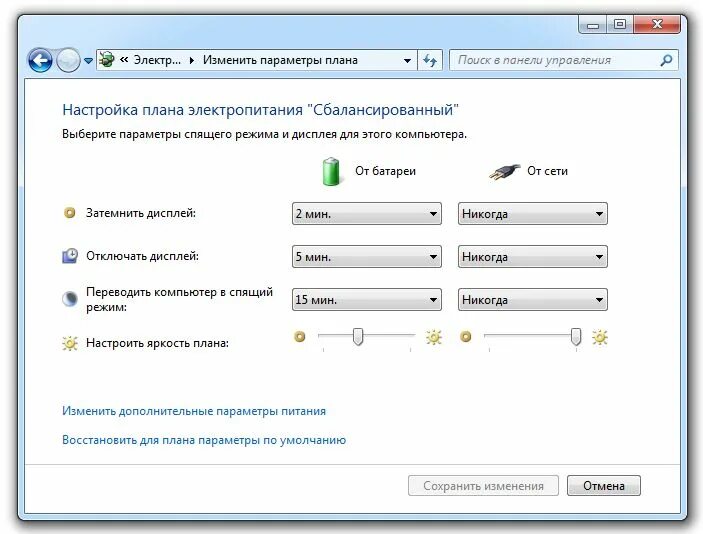703x534 pixels.
Task: Open address bar history dropdown arrow
Action: click(407, 61)
